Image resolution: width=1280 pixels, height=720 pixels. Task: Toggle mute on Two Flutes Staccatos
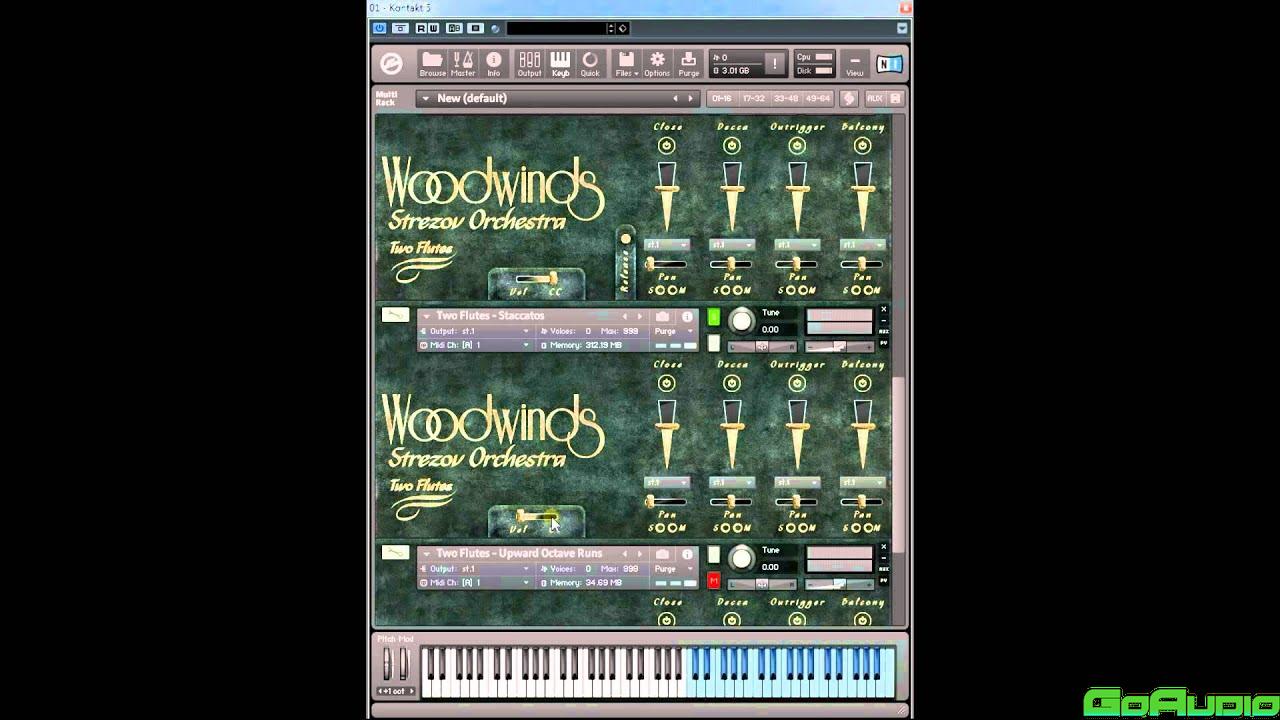[x=714, y=343]
